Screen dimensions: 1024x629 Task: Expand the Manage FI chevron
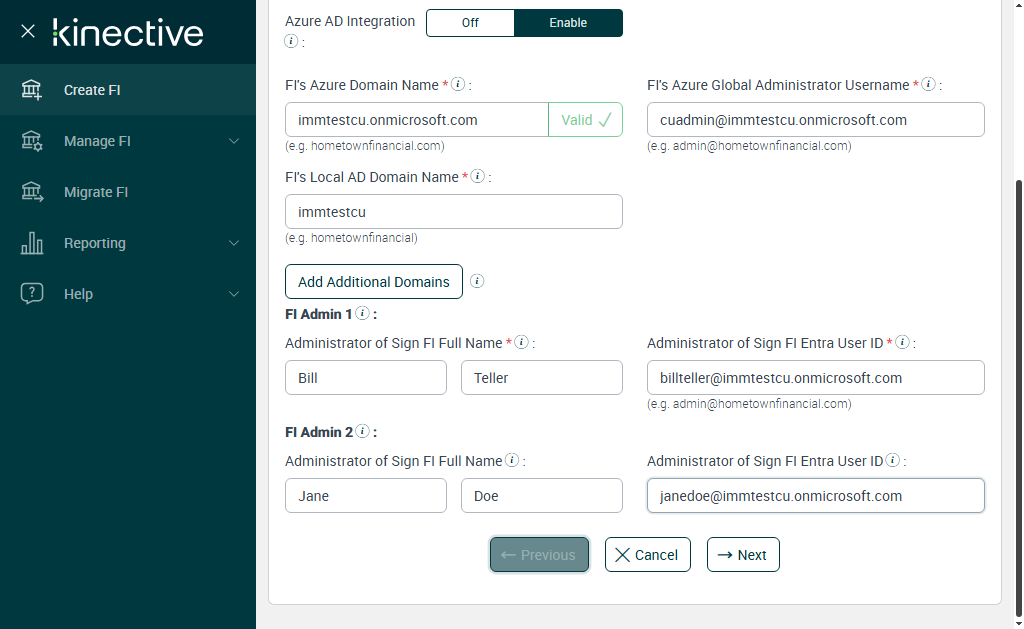click(234, 141)
